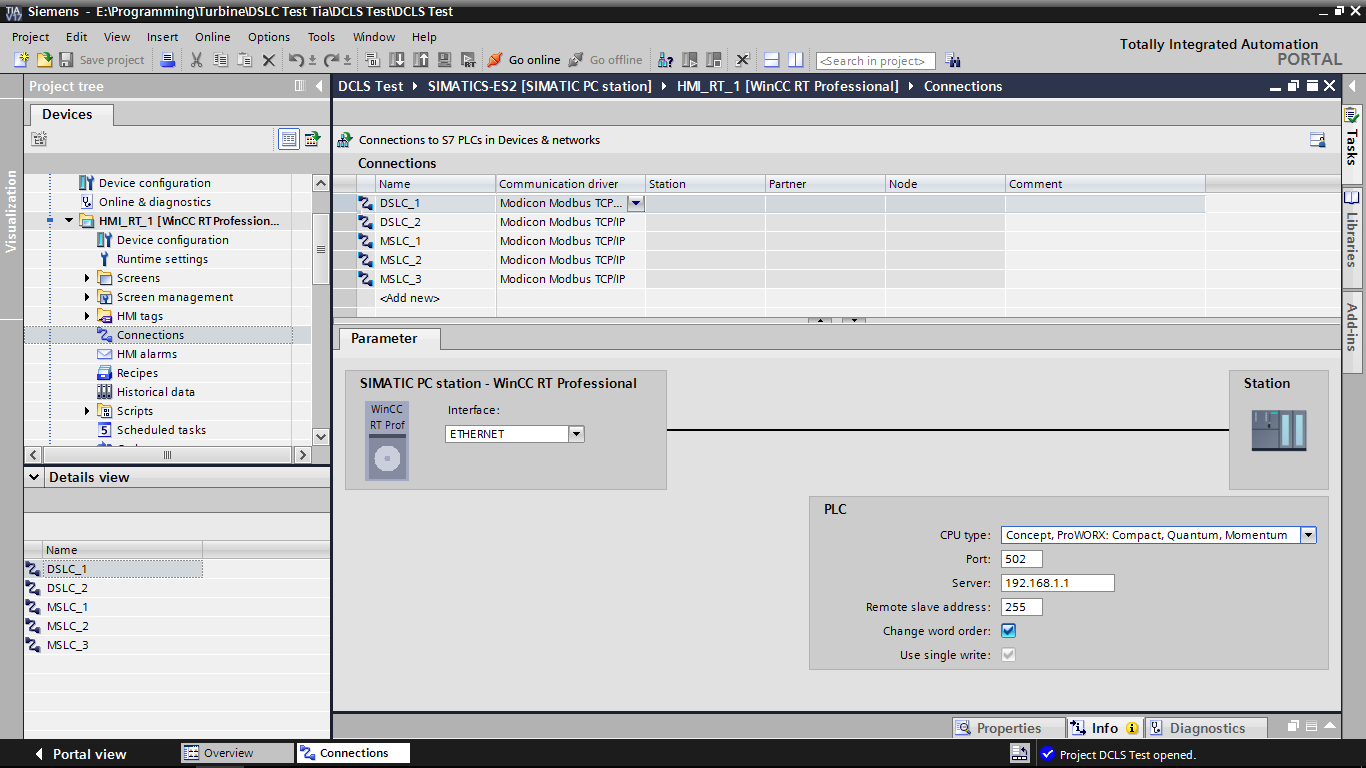Click the editor toolbar icon at far right
Image resolution: width=1366 pixels, height=768 pixels.
tap(1318, 140)
